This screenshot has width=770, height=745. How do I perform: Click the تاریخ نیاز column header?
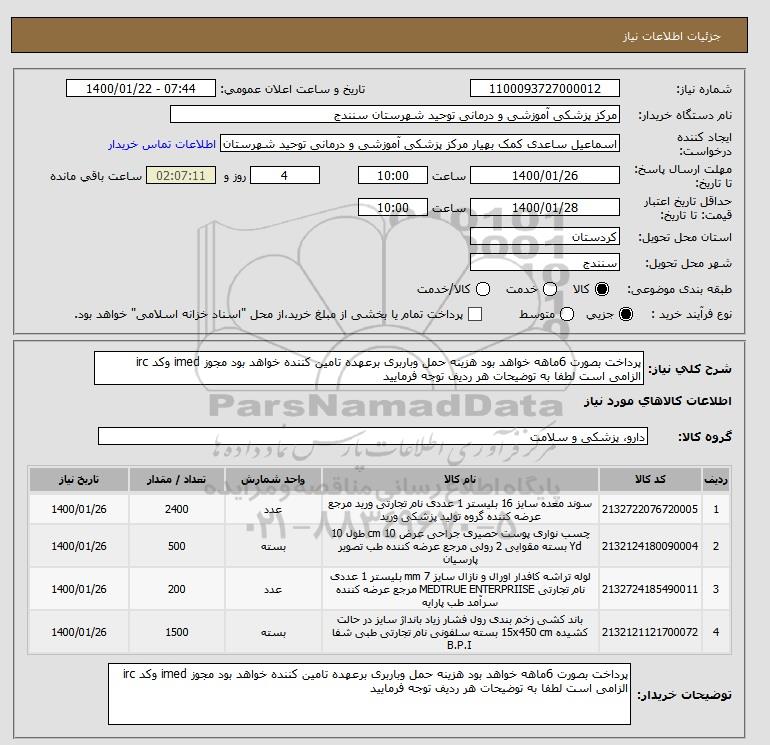pyautogui.click(x=79, y=480)
